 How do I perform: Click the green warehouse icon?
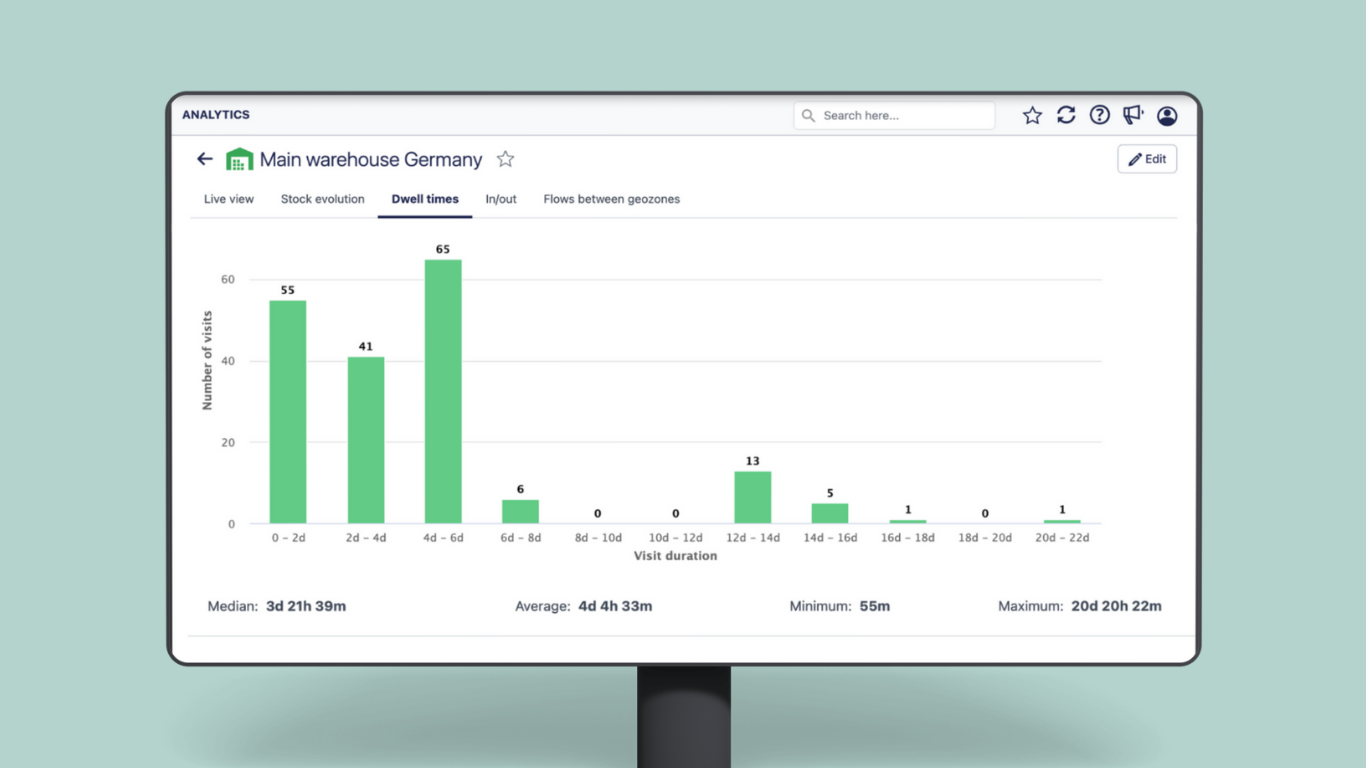[x=239, y=159]
